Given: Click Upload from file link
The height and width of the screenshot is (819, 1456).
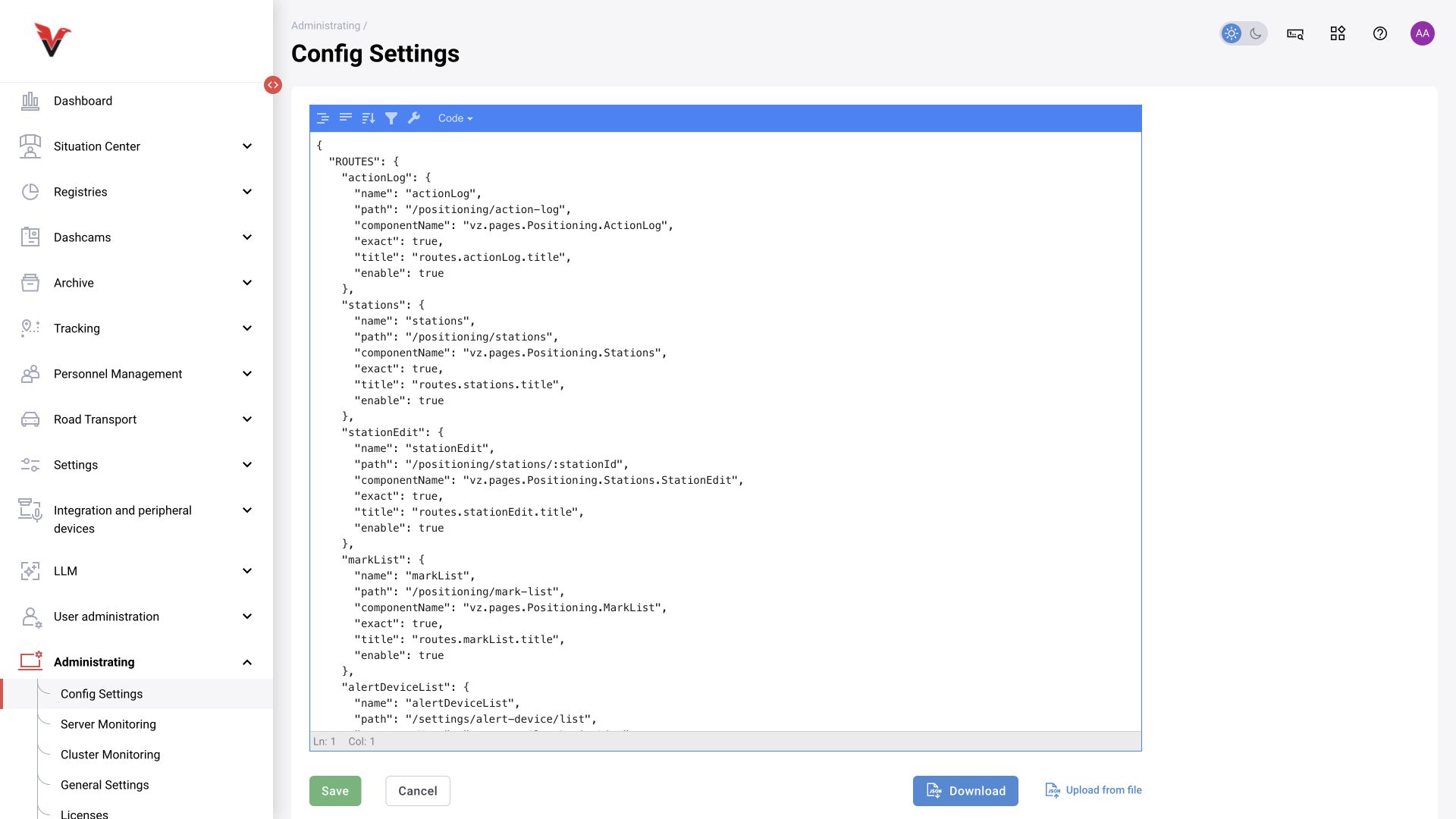Looking at the screenshot, I should 1094,790.
